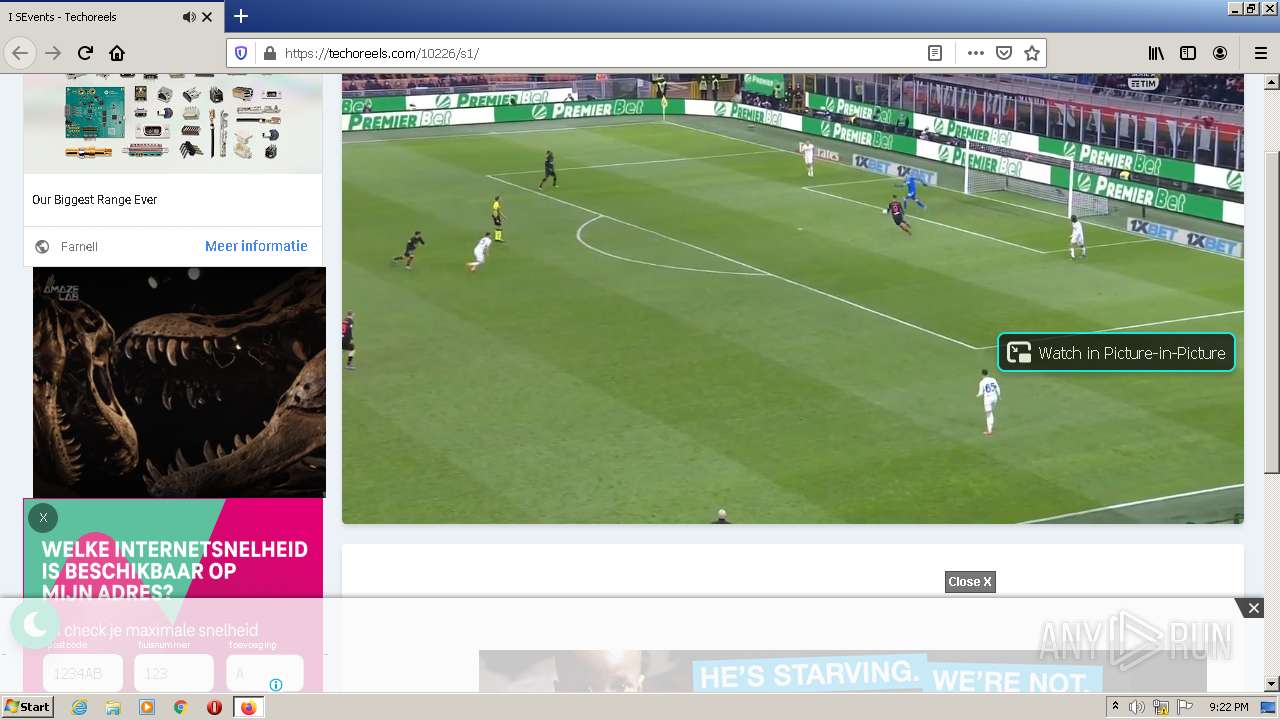Select the I SEvents - Techoreels tab
This screenshot has height=720, width=1280.
(x=111, y=17)
